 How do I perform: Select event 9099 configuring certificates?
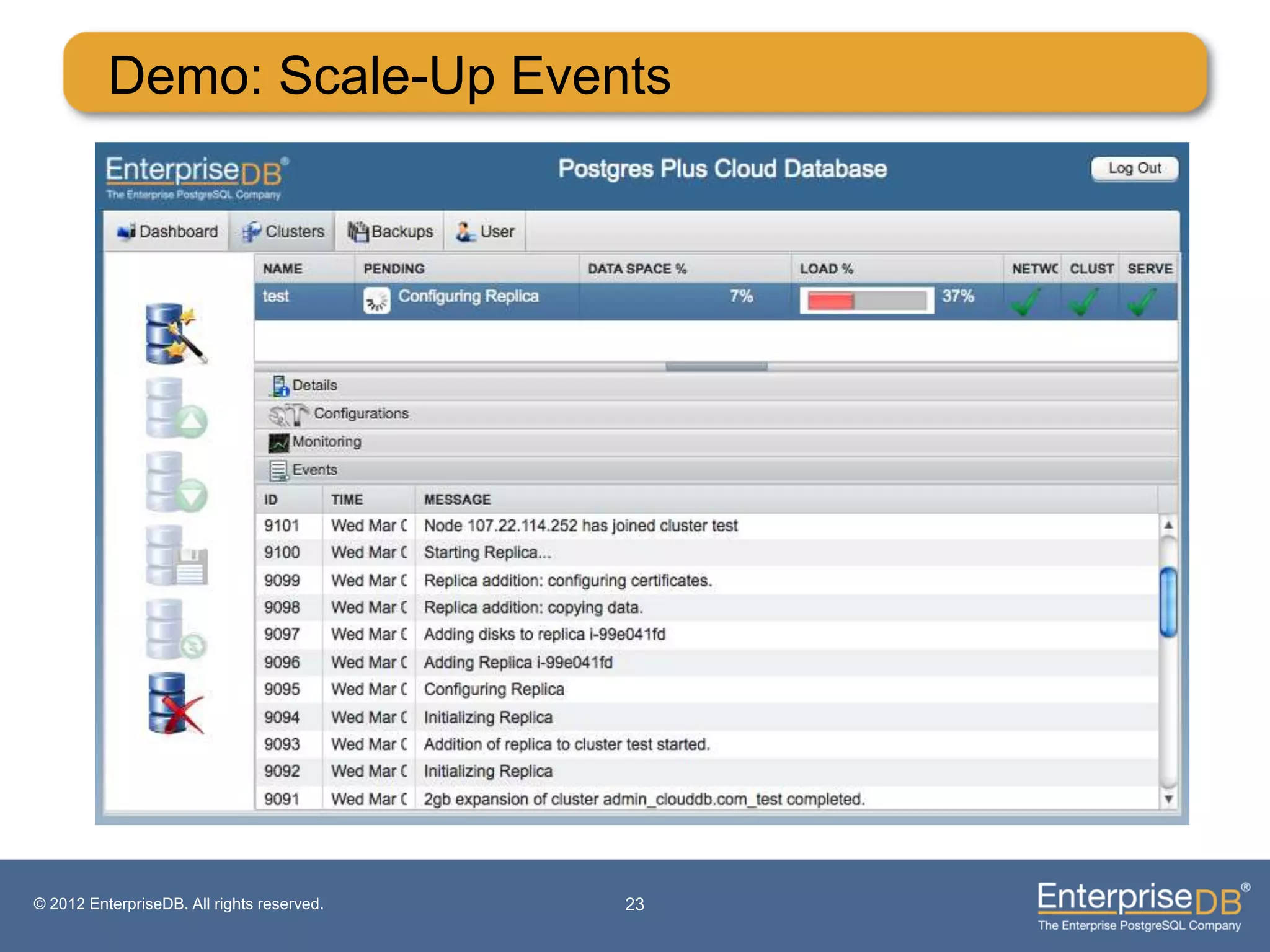pyautogui.click(x=707, y=581)
